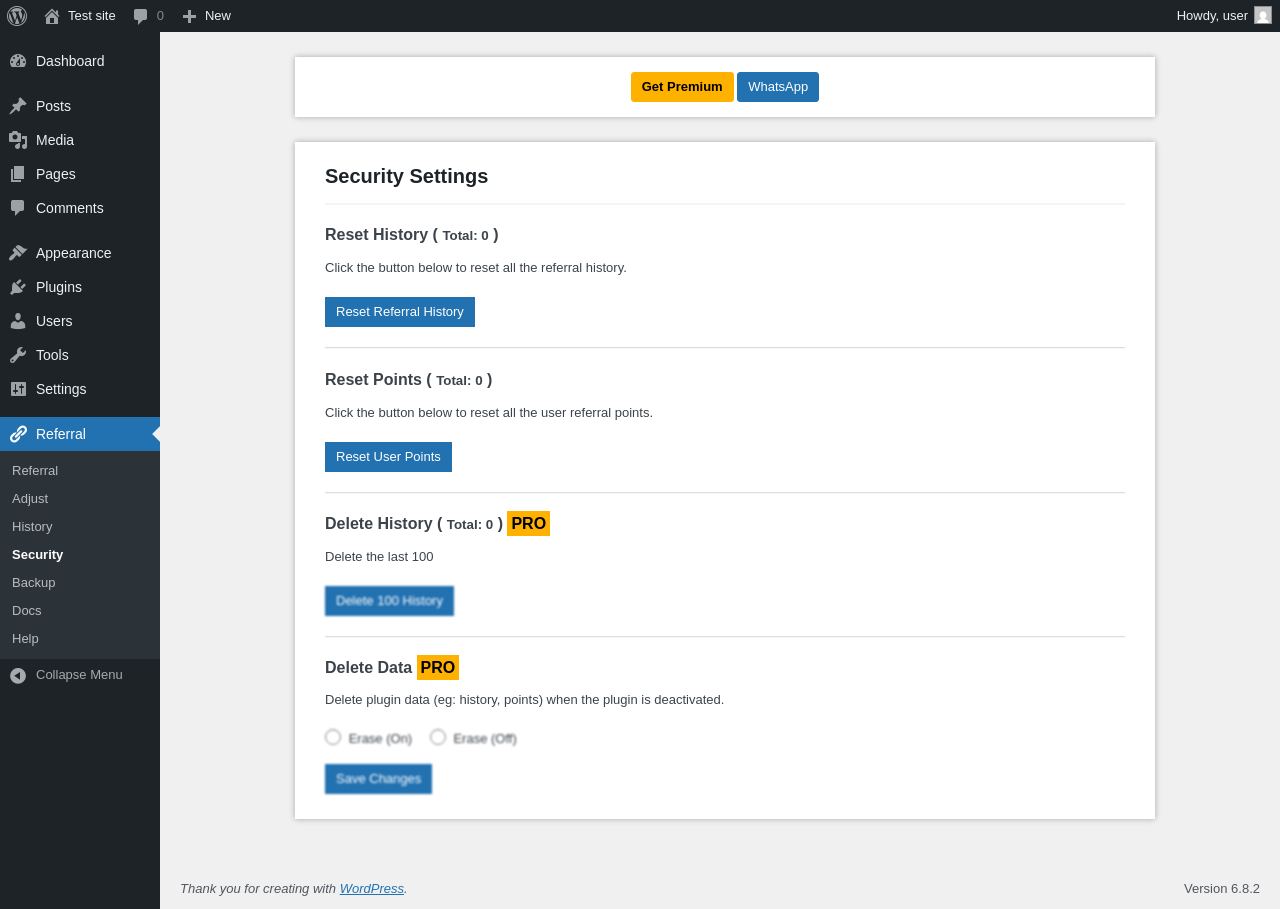
Task: Click the Comments sidebar icon
Action: pyautogui.click(x=18, y=208)
